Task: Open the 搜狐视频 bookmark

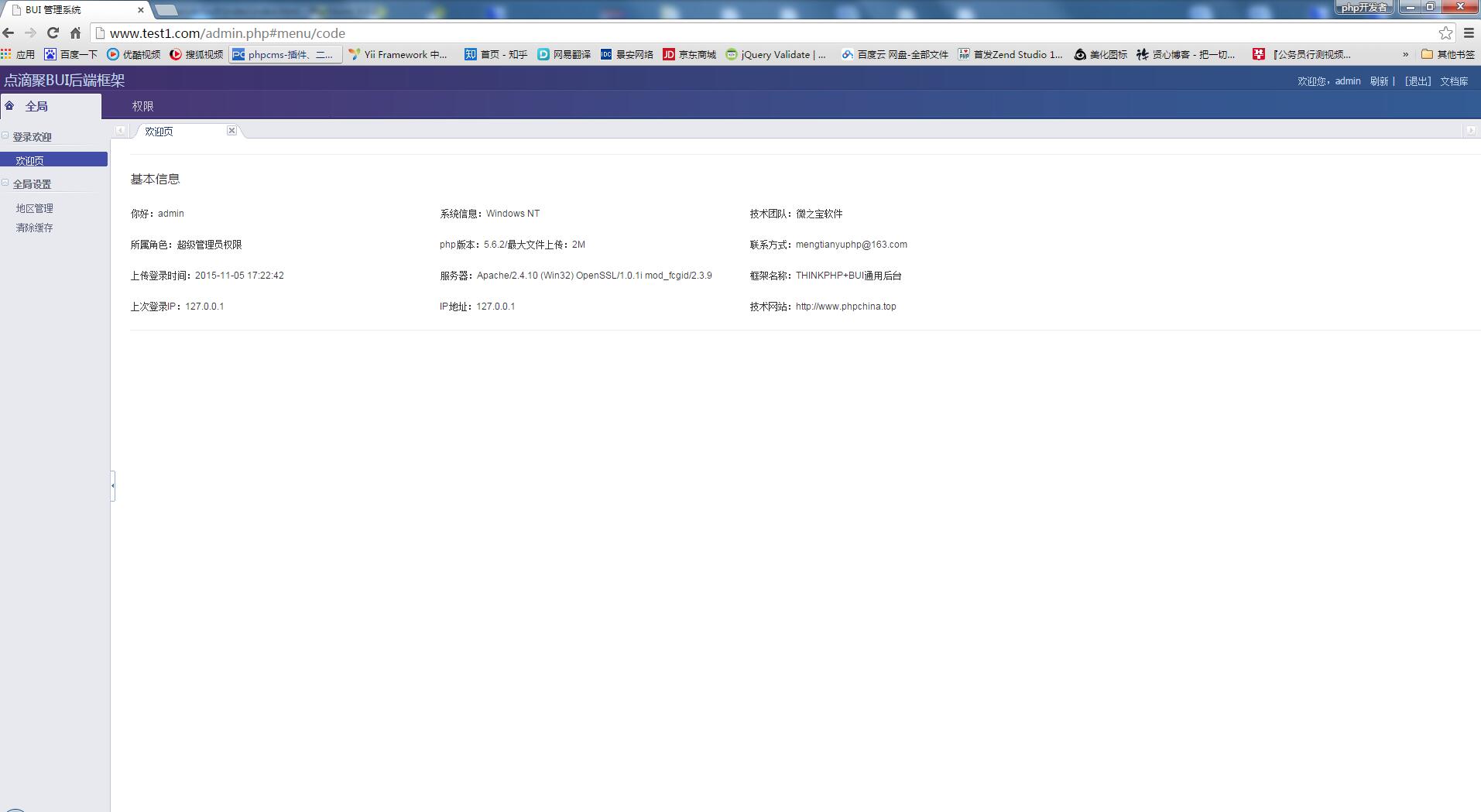Action: coord(197,54)
